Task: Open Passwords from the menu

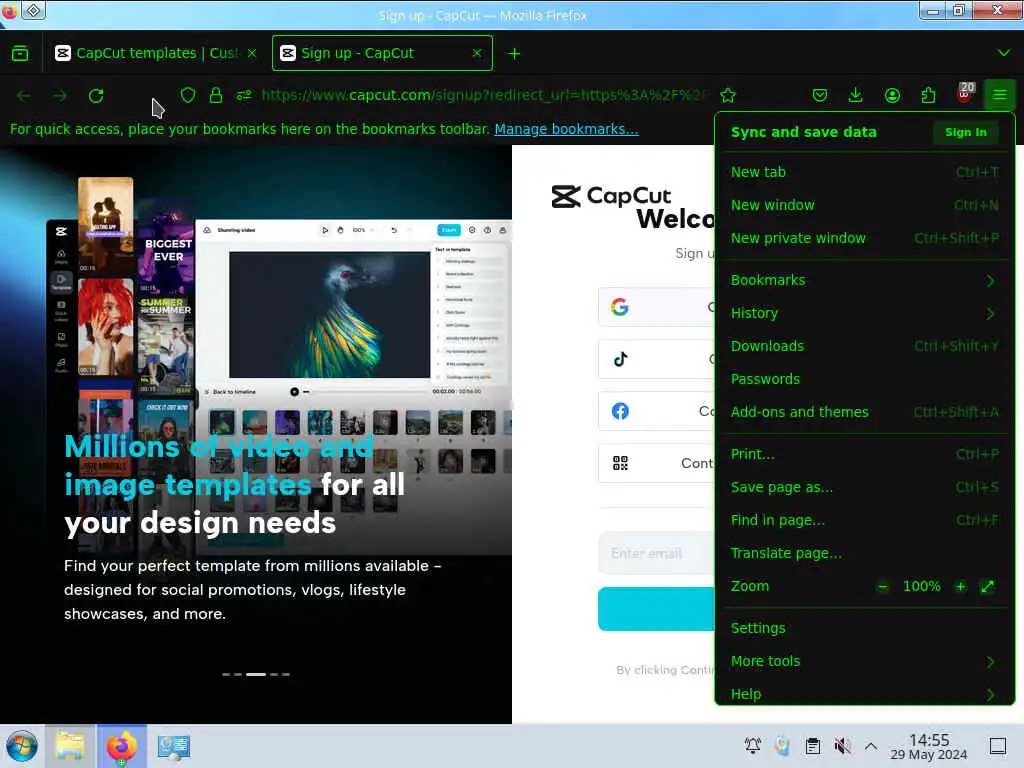Action: click(865, 379)
